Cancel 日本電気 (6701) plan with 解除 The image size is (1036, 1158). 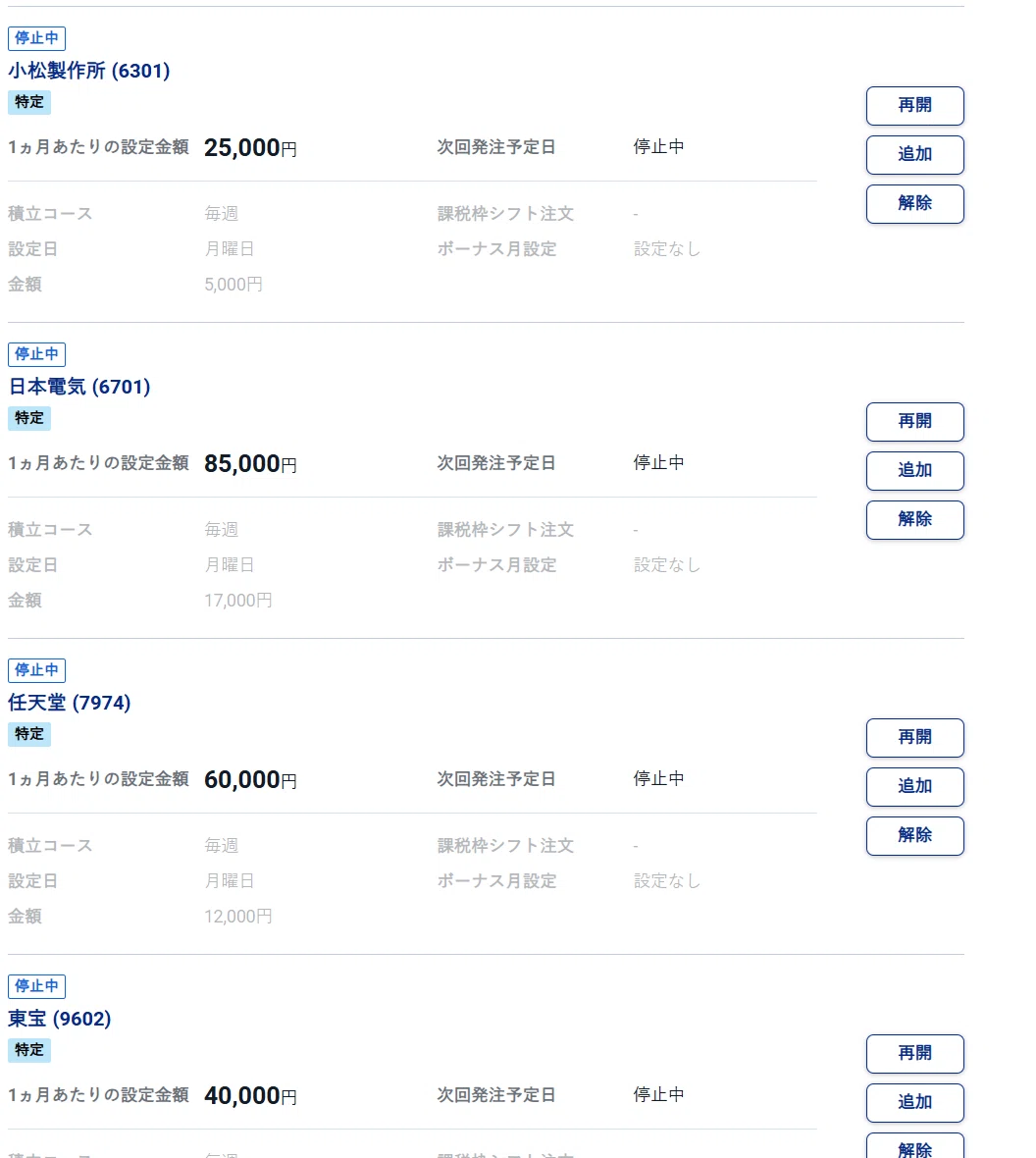point(915,520)
